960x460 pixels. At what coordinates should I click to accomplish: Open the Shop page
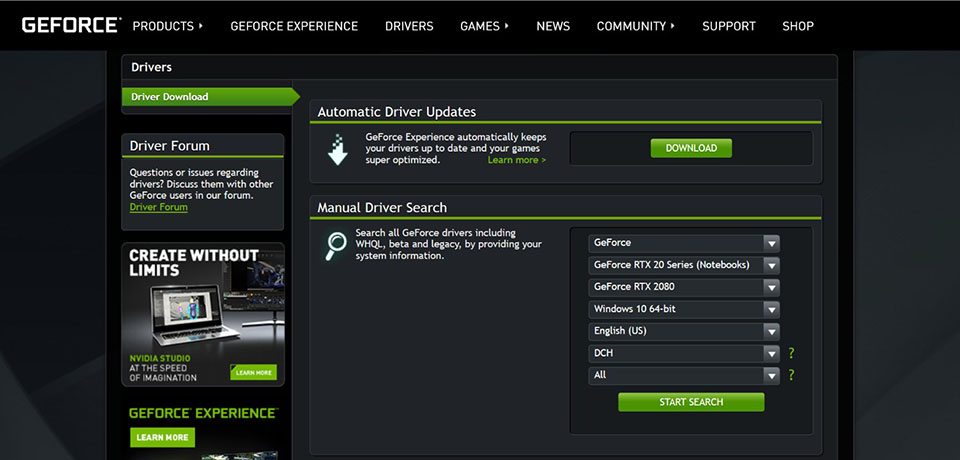coord(798,26)
